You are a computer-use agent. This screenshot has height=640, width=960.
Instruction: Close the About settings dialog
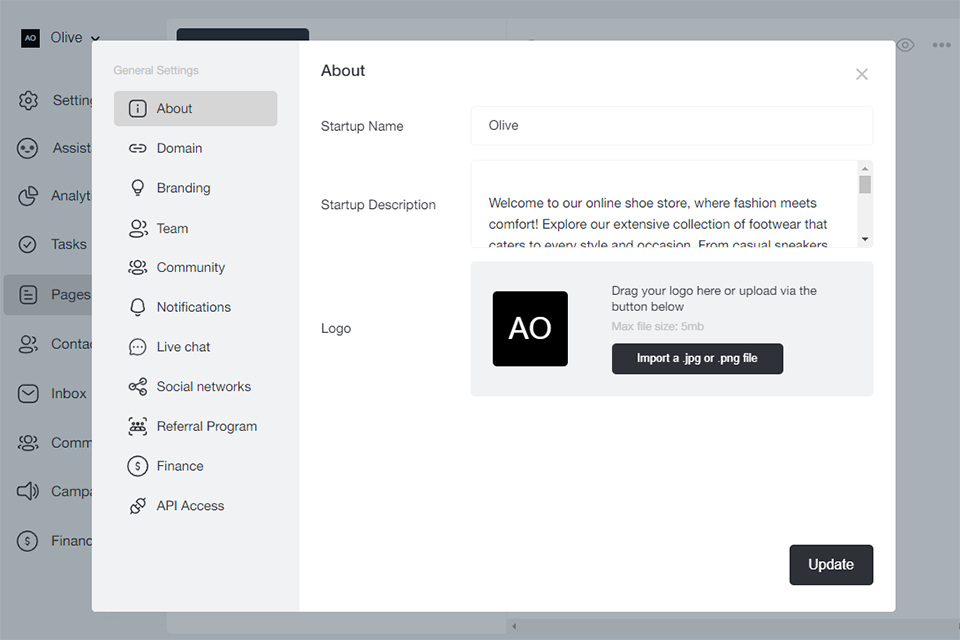tap(862, 74)
